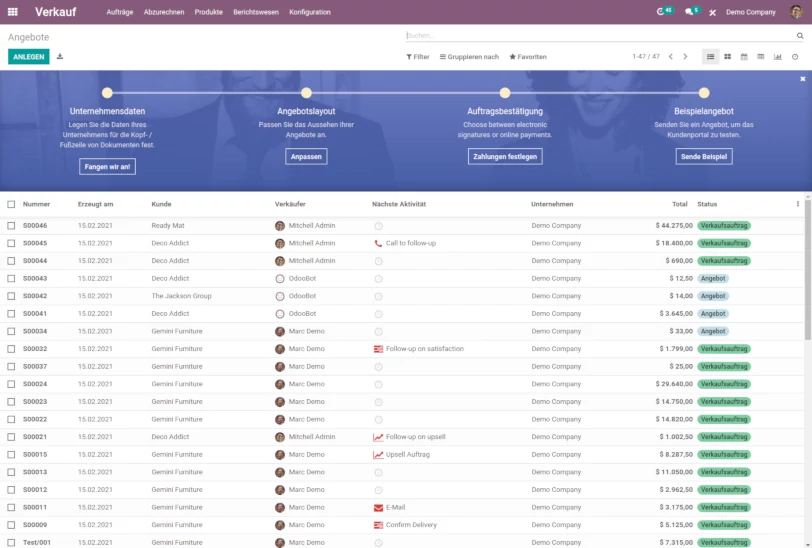Open the Demo Company switcher
This screenshot has height=548, width=812.
[x=750, y=12]
